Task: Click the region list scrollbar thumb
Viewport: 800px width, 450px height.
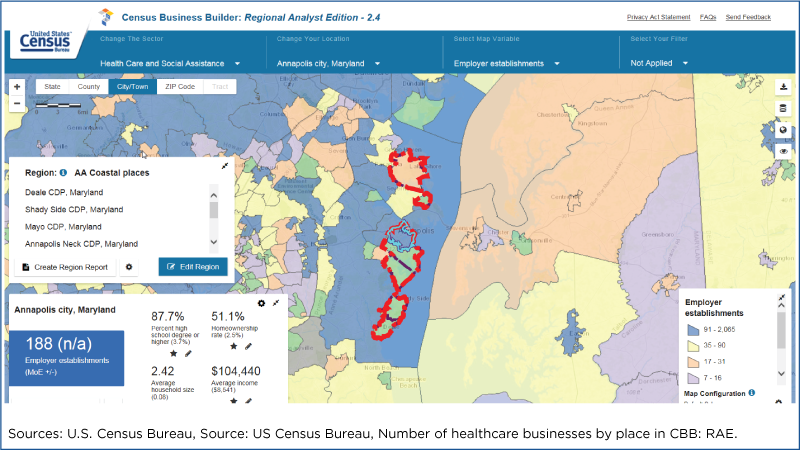Action: (214, 210)
